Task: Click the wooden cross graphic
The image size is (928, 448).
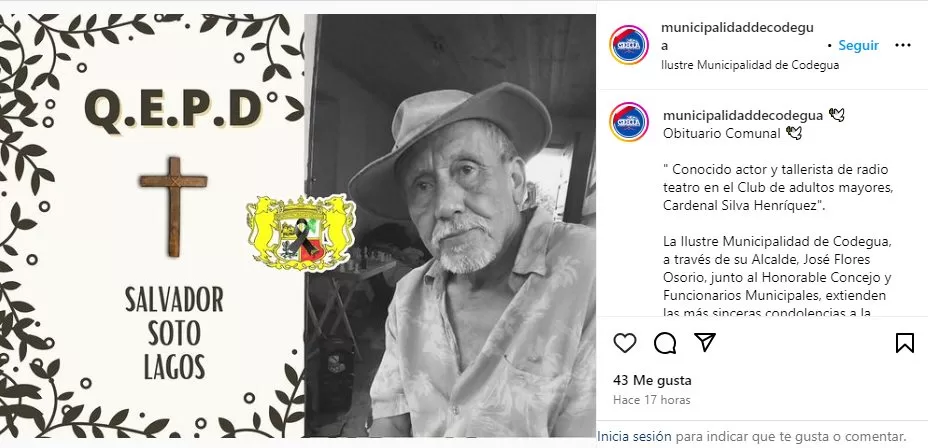Action: (173, 207)
